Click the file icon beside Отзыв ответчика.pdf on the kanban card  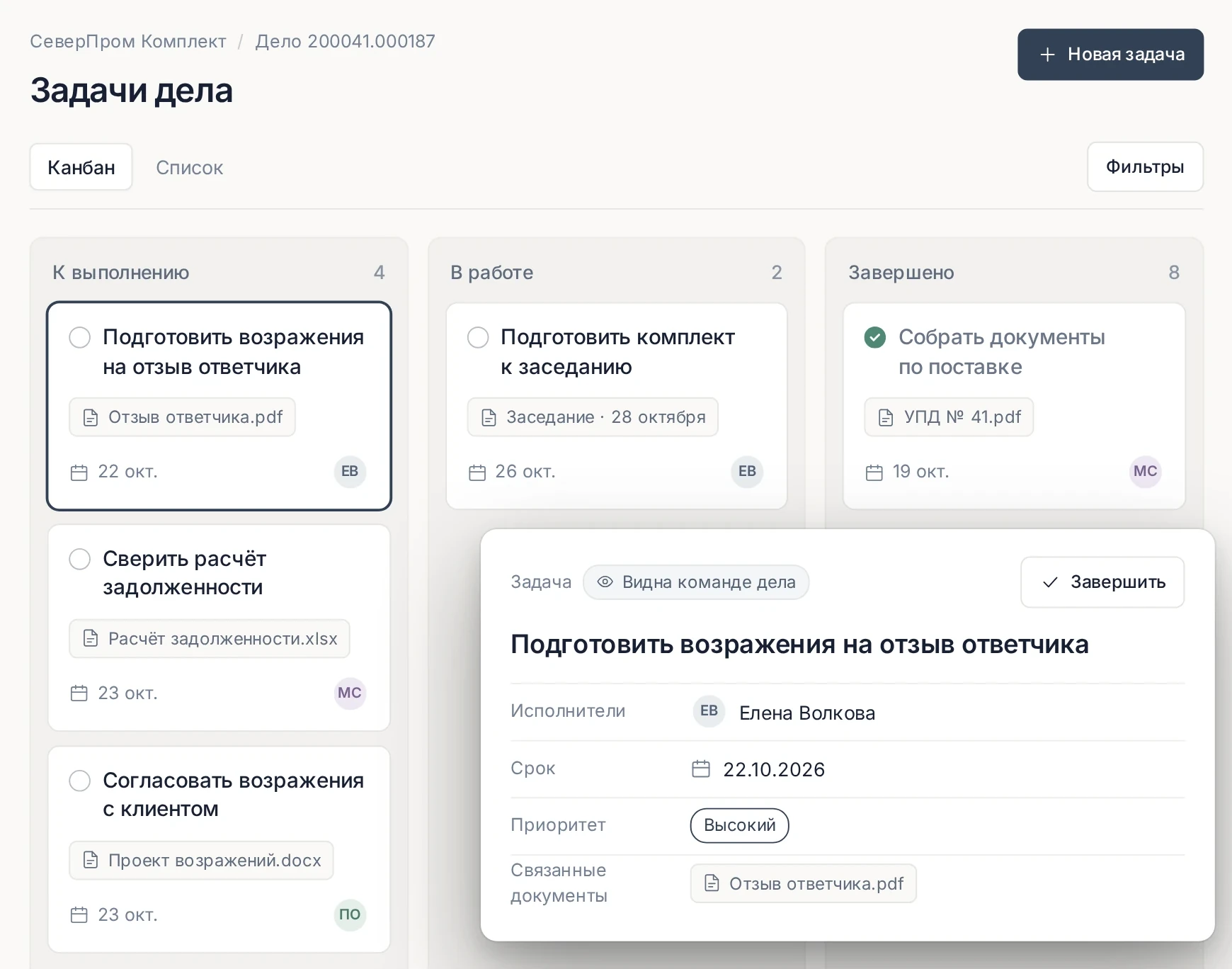click(x=91, y=417)
